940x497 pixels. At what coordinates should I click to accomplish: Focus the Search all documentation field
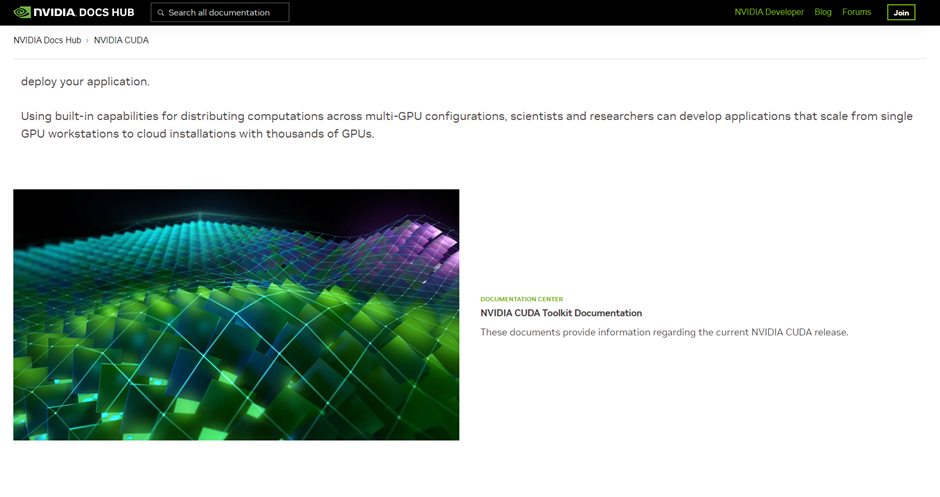220,13
